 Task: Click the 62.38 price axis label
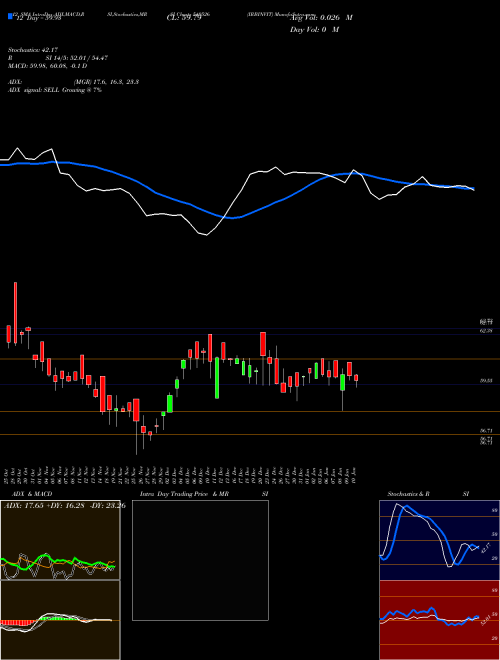486,331
